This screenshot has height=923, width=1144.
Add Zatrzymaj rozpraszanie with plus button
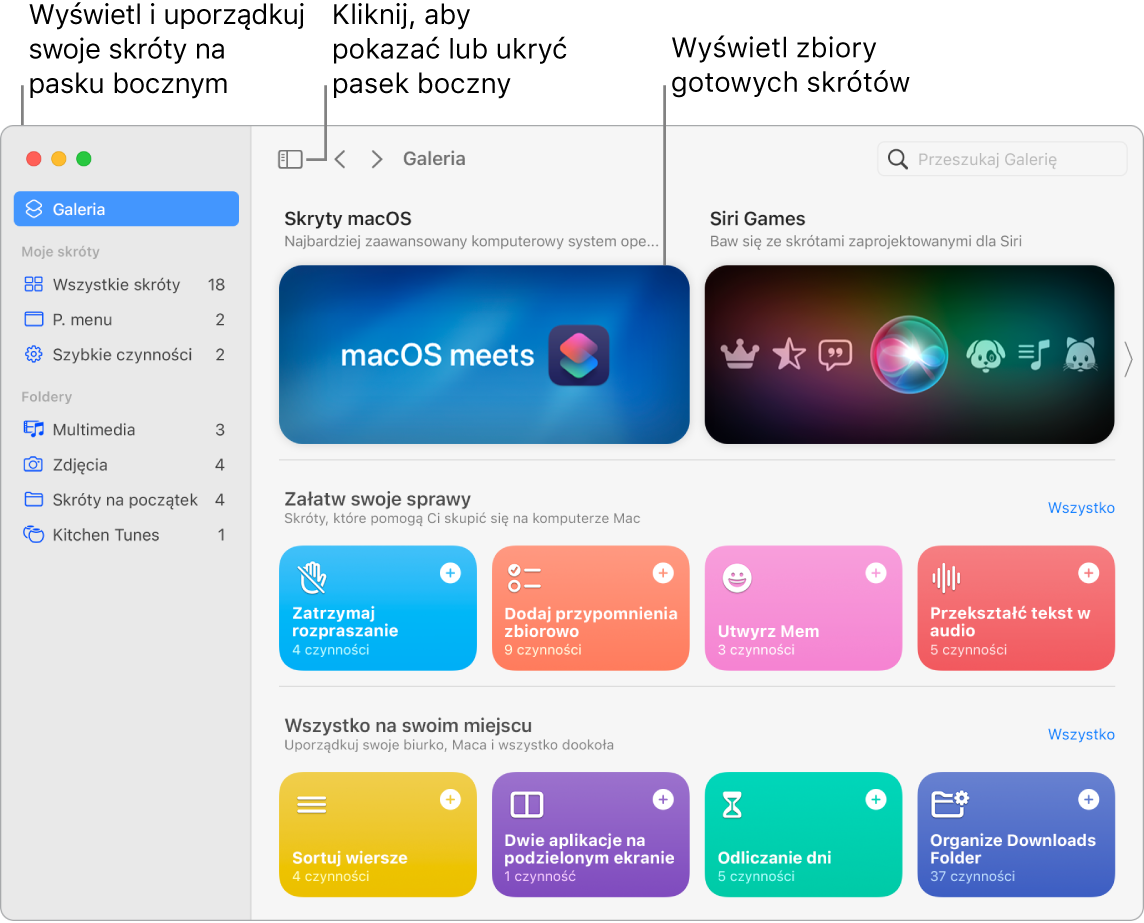tap(450, 574)
